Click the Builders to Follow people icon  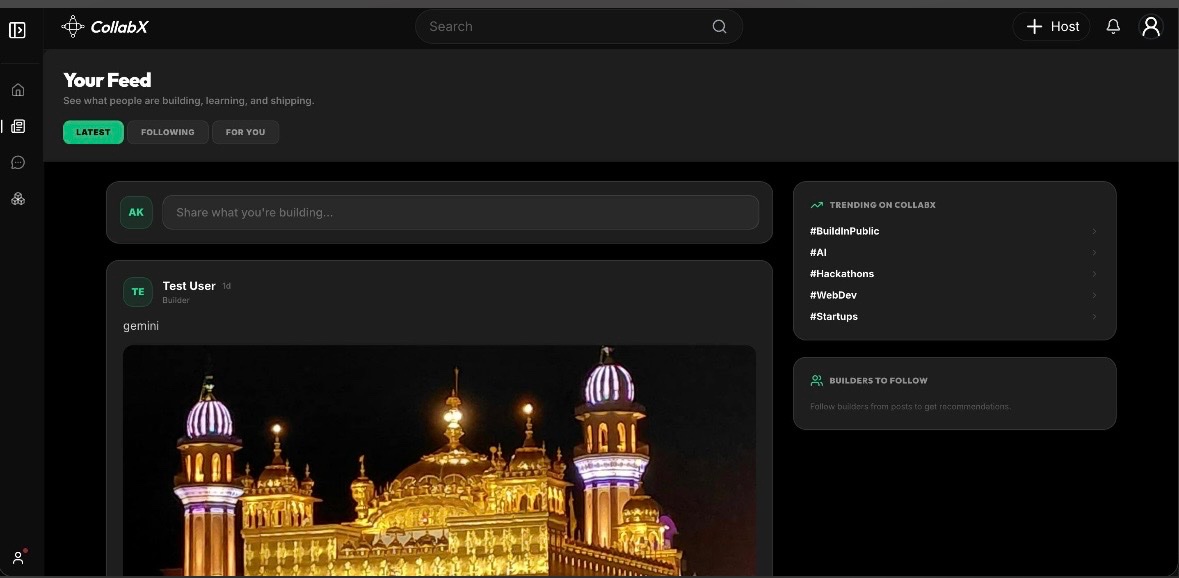[x=817, y=380]
